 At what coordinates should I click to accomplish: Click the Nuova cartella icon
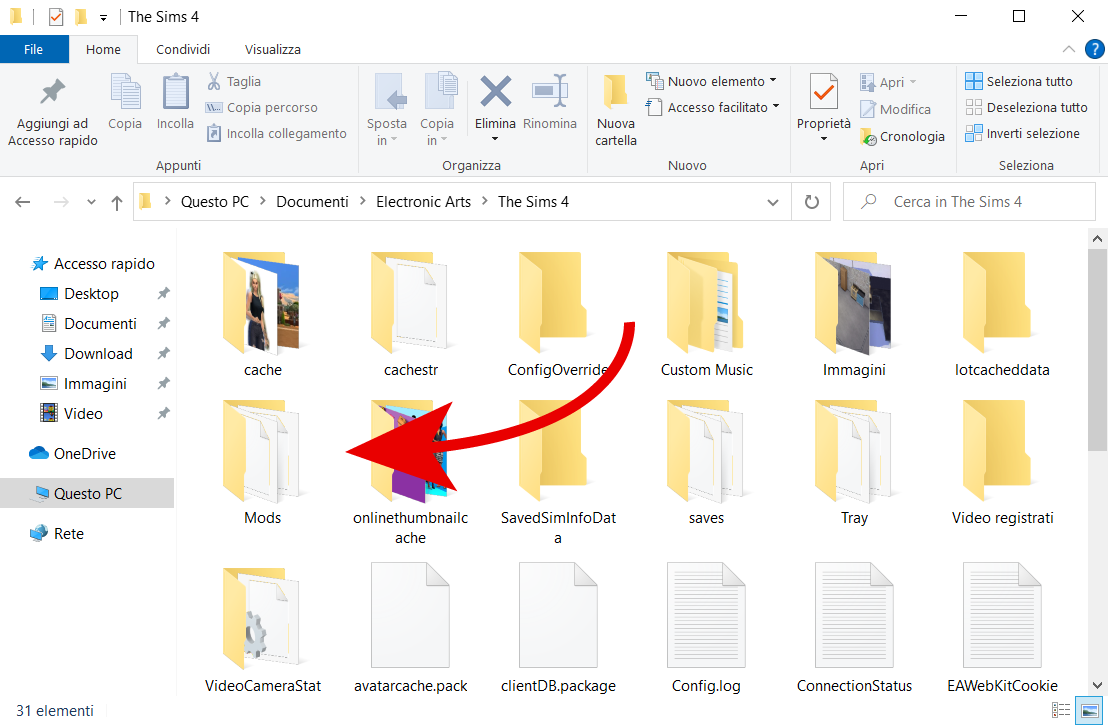click(x=616, y=94)
